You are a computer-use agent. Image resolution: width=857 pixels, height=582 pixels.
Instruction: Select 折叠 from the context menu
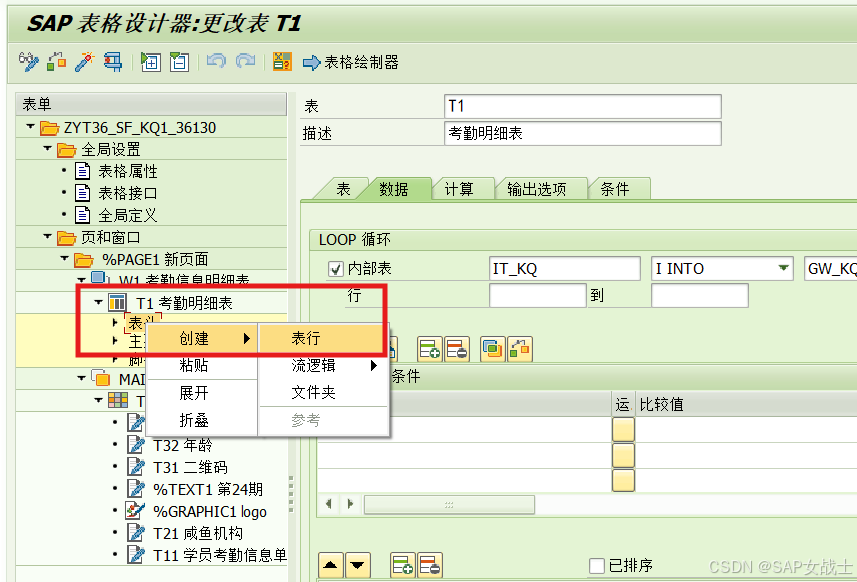coord(202,420)
